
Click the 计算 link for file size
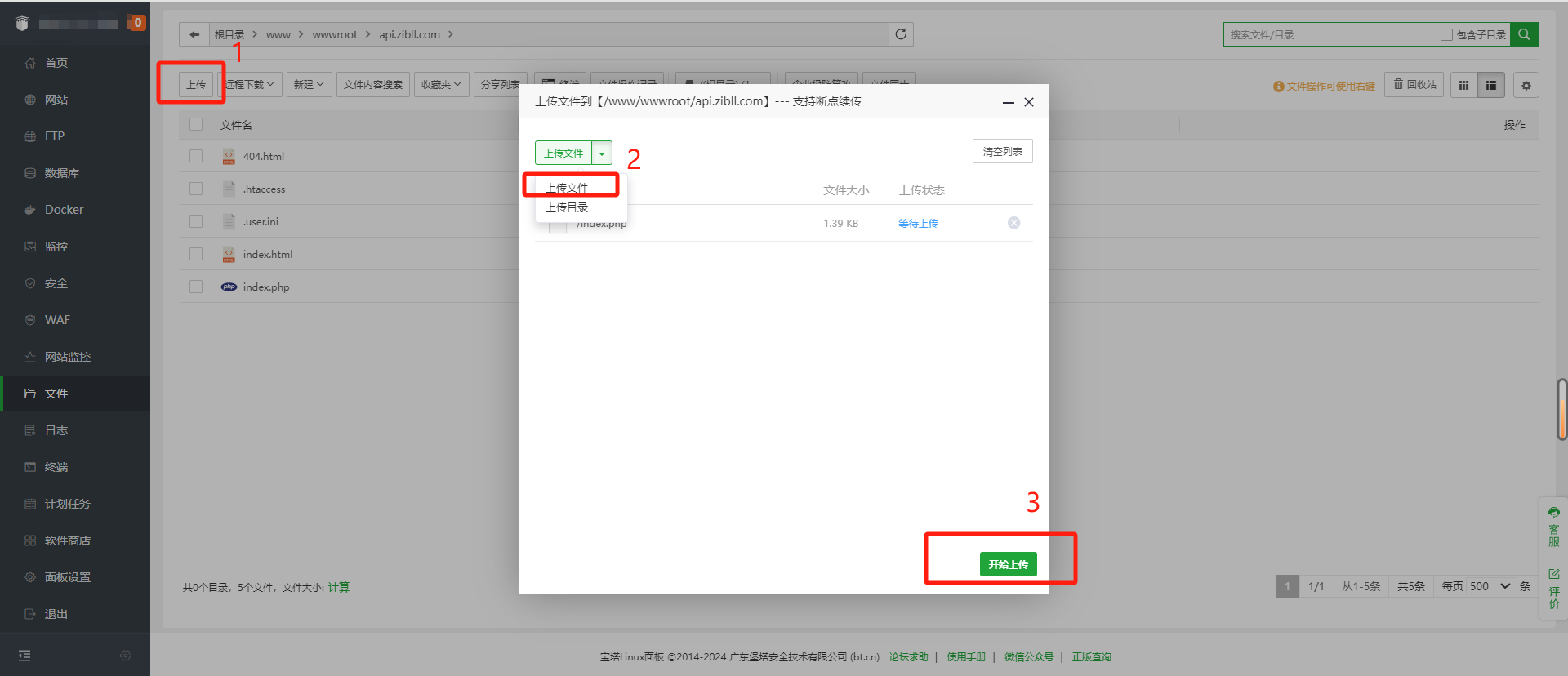(339, 587)
